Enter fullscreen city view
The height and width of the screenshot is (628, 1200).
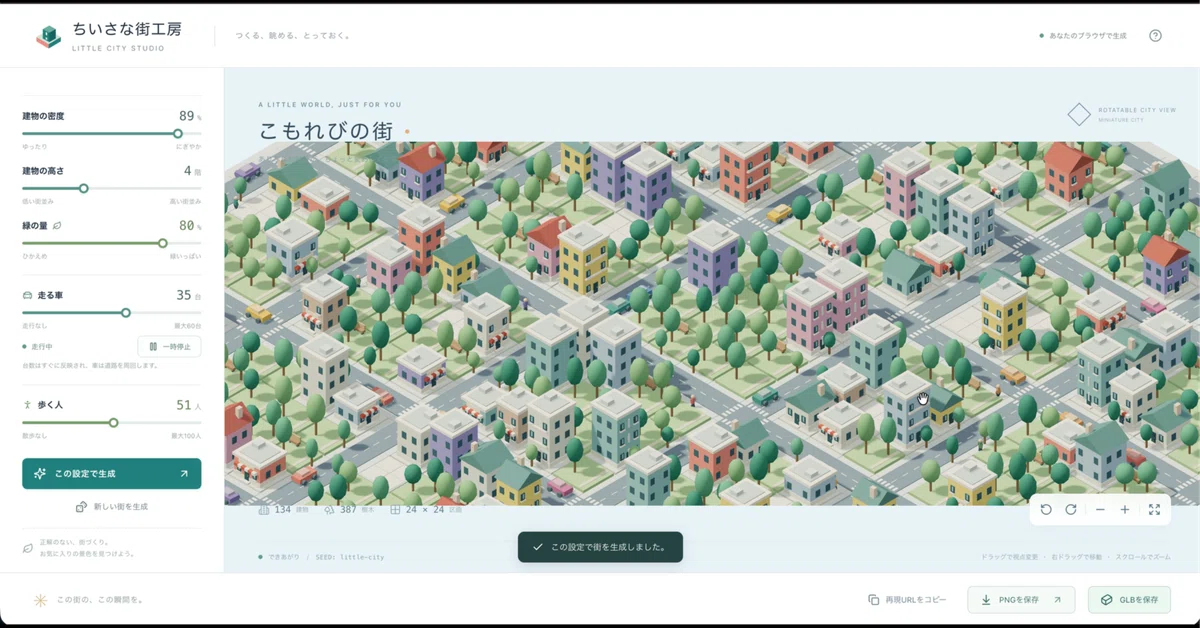(1154, 510)
